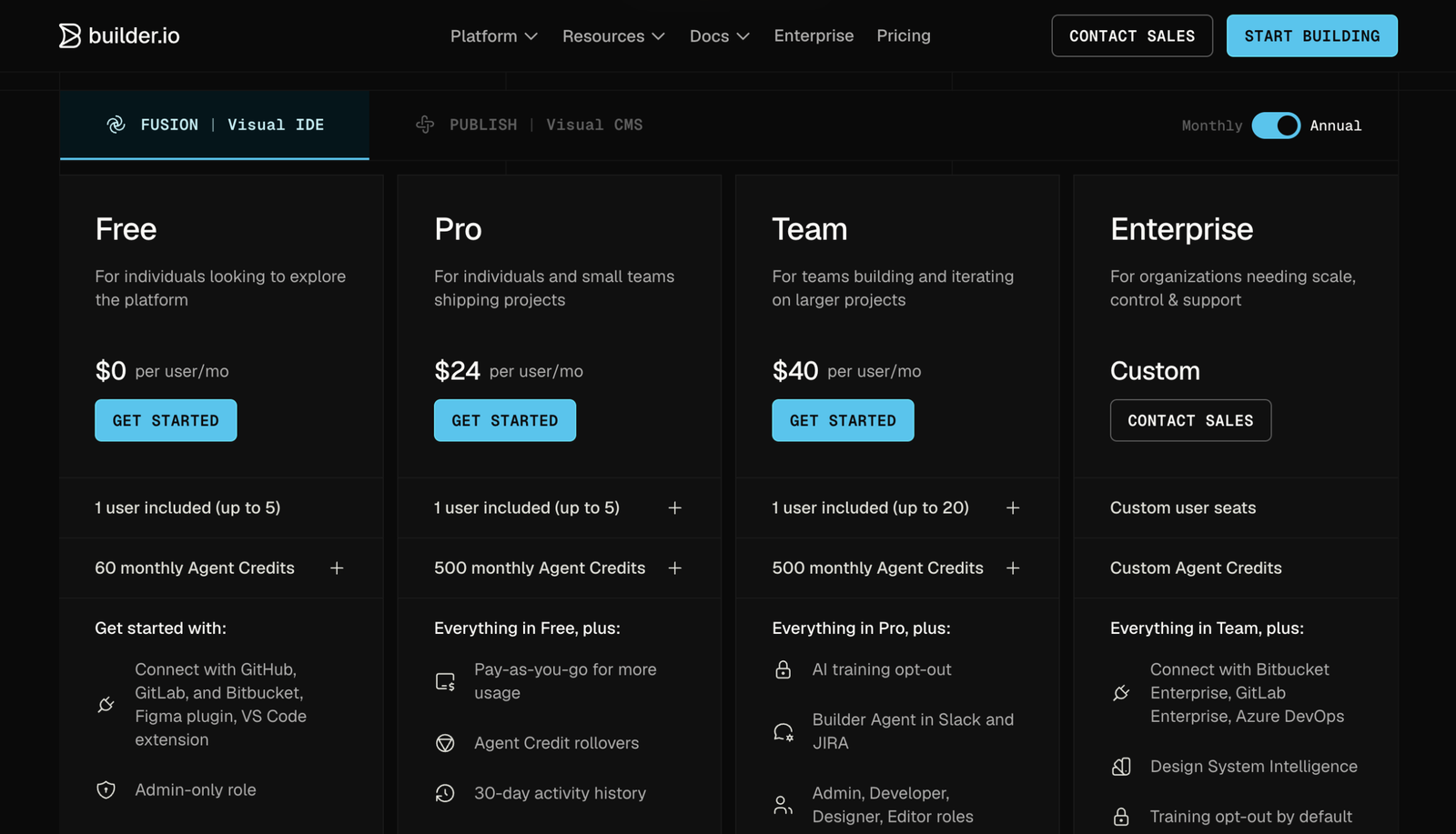Click the 30-day activity history clock icon
This screenshot has height=834, width=1456.
tap(445, 793)
